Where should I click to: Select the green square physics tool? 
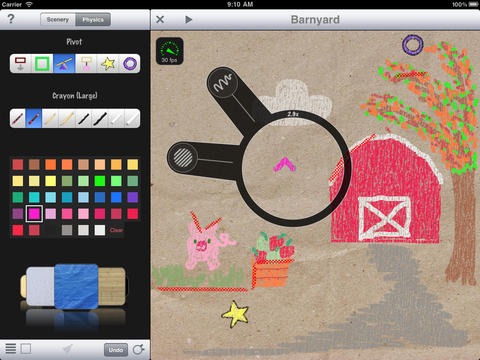pos(42,63)
